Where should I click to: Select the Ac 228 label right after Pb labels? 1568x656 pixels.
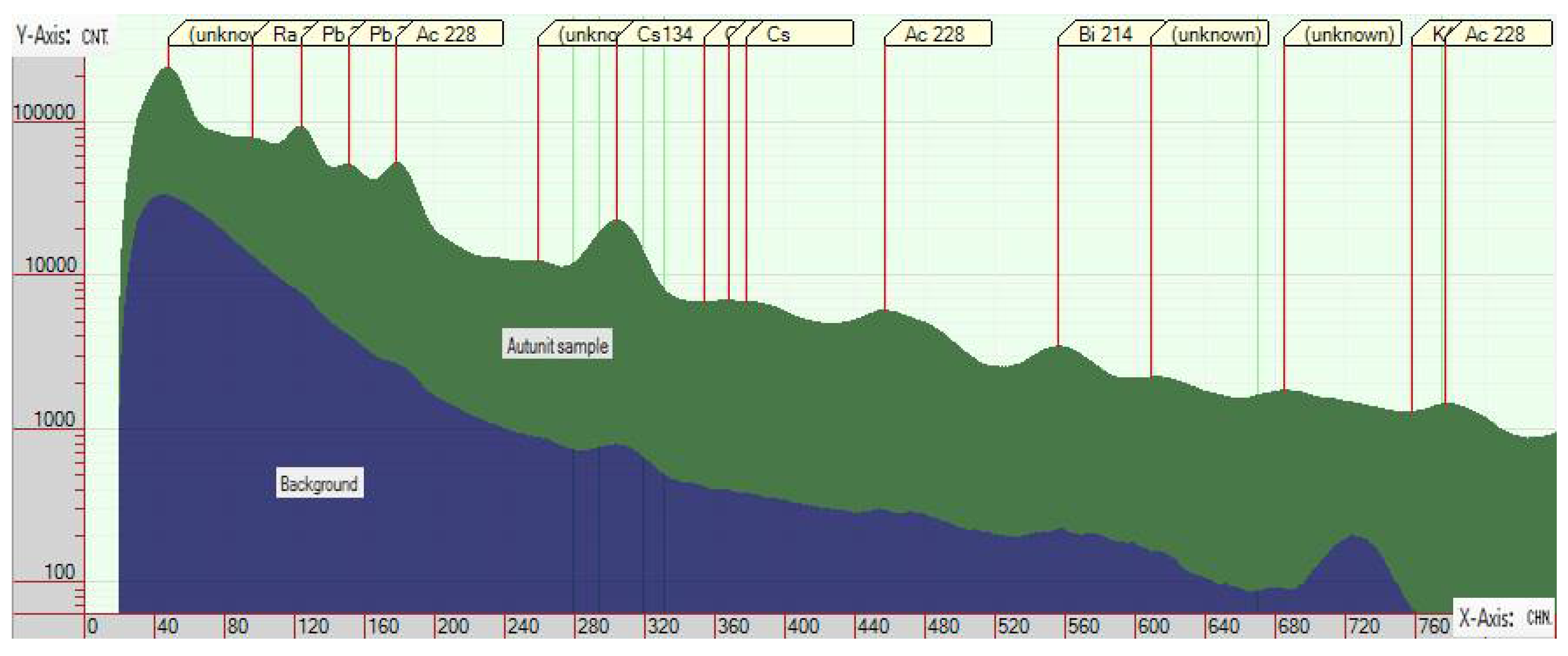pos(446,33)
